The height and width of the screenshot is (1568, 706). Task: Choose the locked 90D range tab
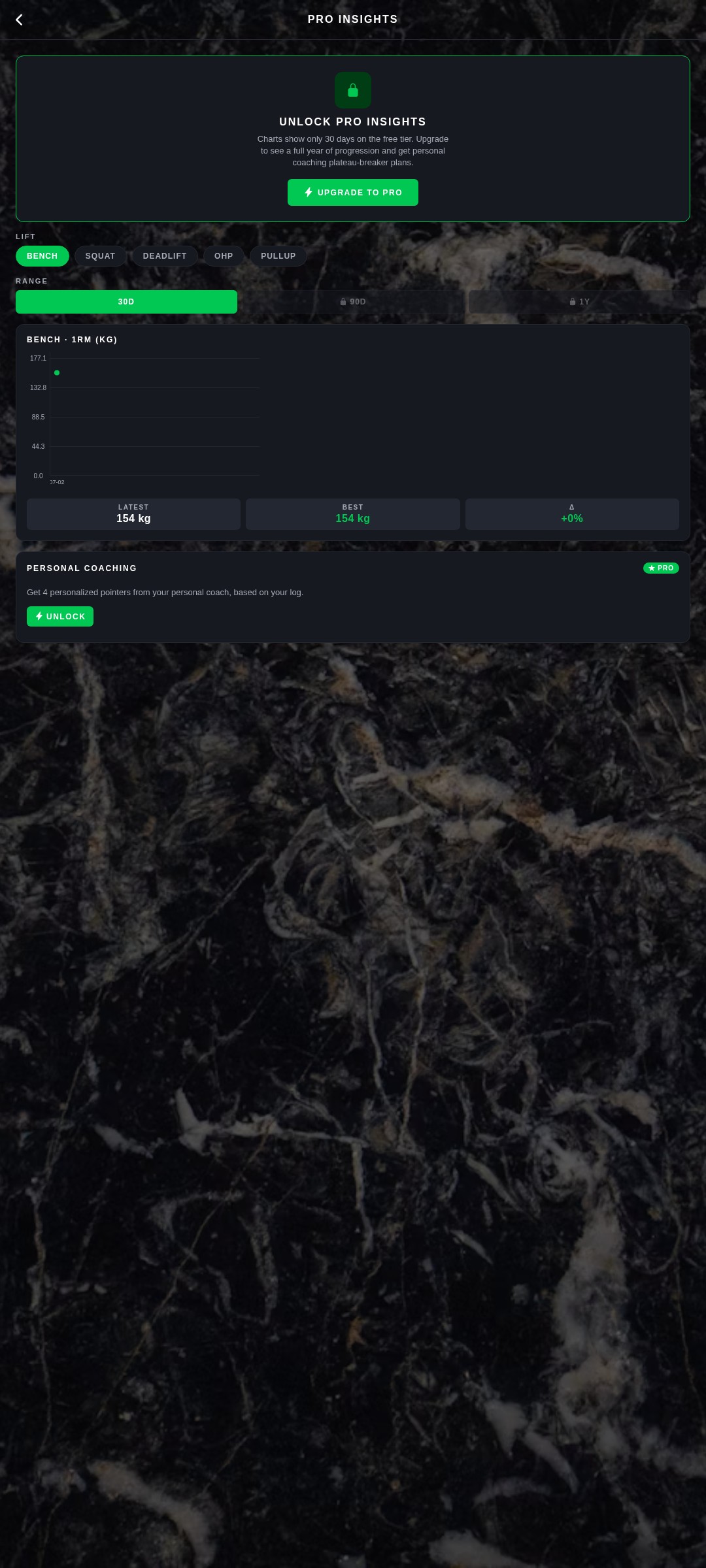coord(353,302)
